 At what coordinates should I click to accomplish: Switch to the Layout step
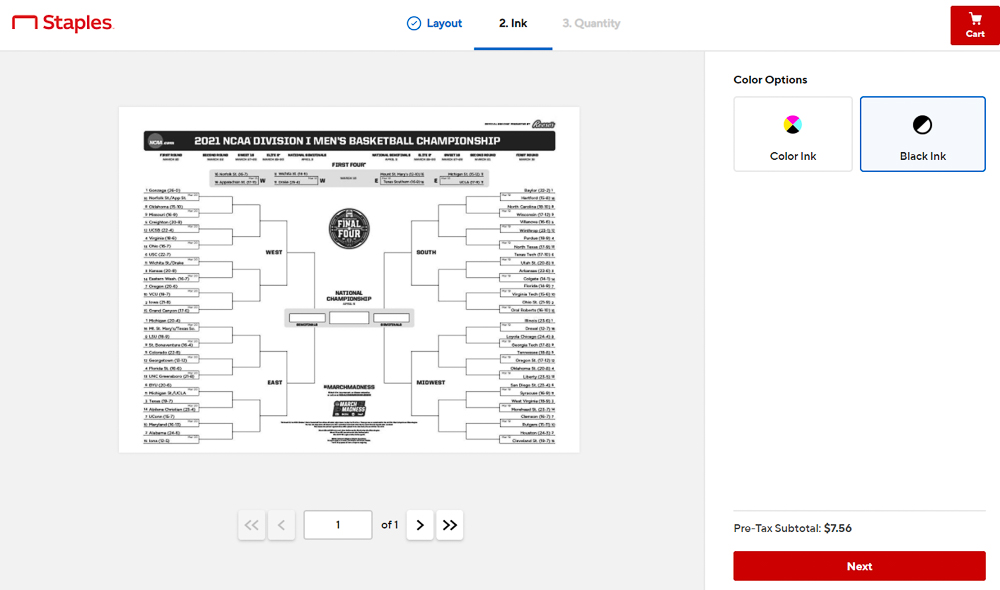click(434, 24)
